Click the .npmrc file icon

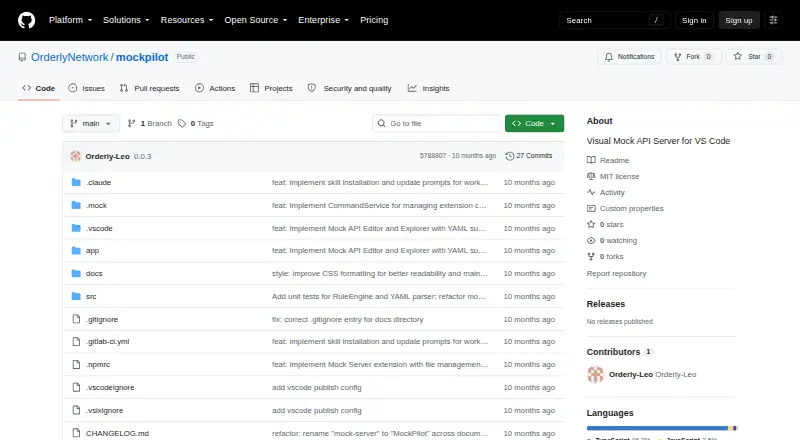click(76, 364)
